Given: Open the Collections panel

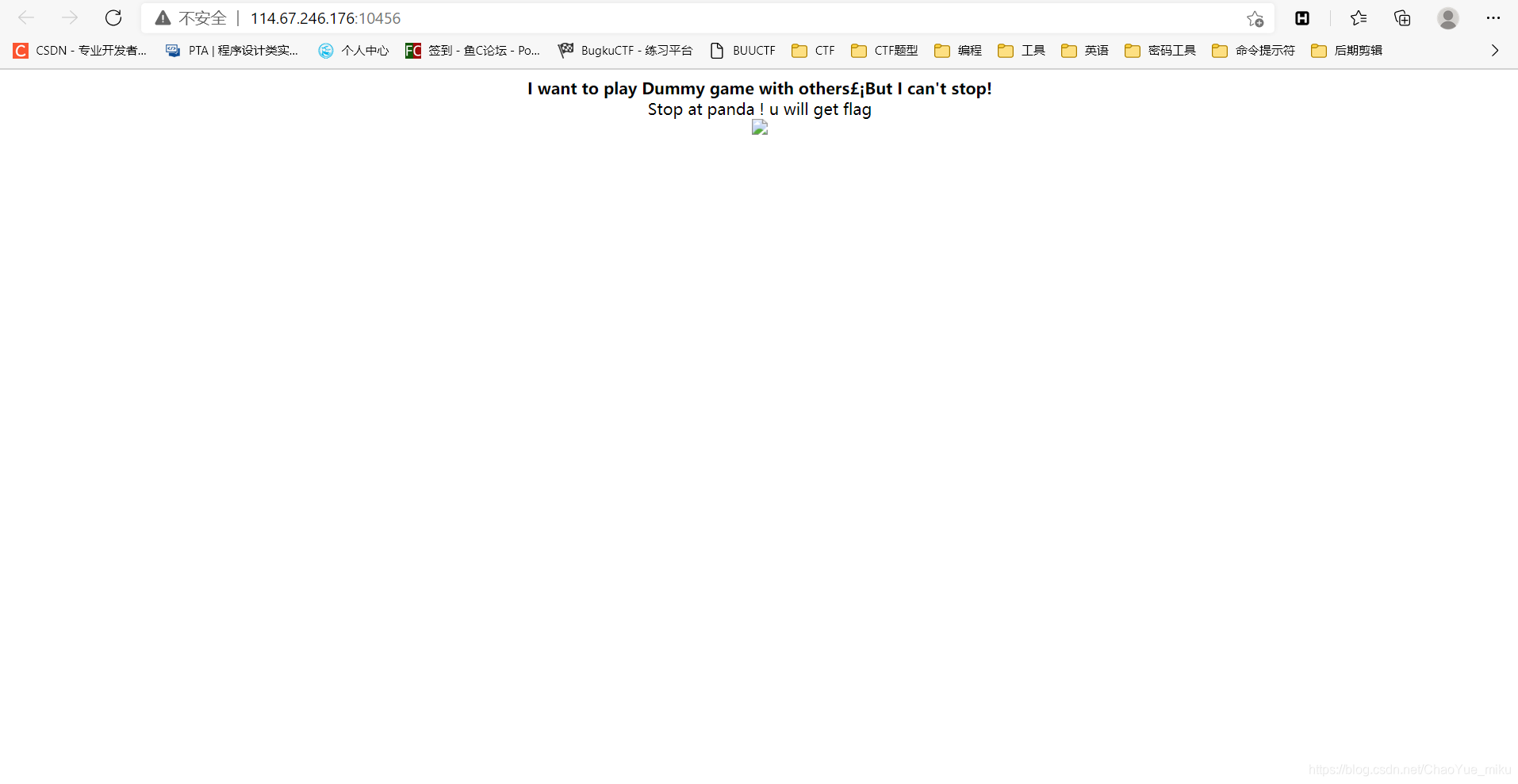Looking at the screenshot, I should [1402, 17].
